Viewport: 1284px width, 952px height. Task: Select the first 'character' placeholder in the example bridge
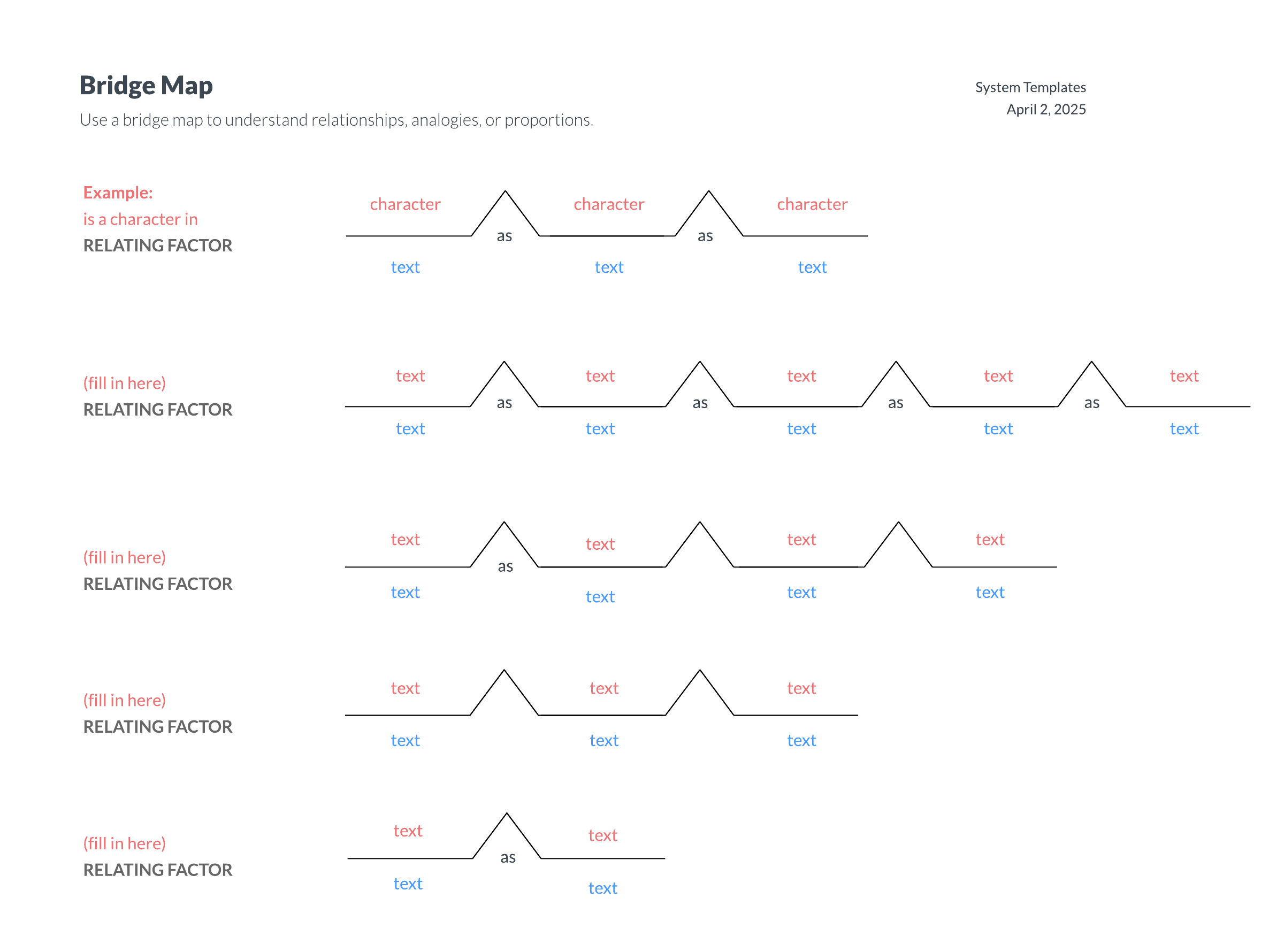[x=404, y=204]
